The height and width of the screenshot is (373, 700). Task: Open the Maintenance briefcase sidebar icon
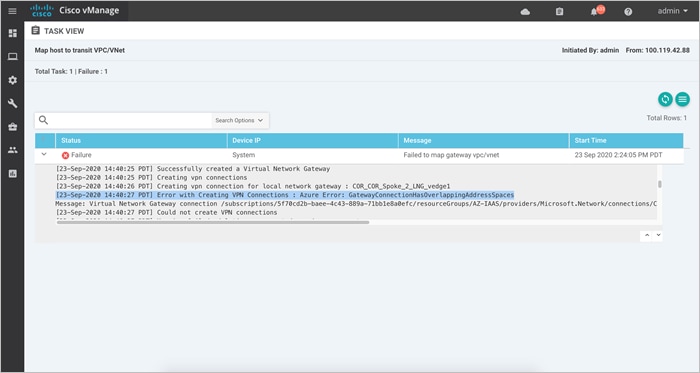(x=12, y=127)
